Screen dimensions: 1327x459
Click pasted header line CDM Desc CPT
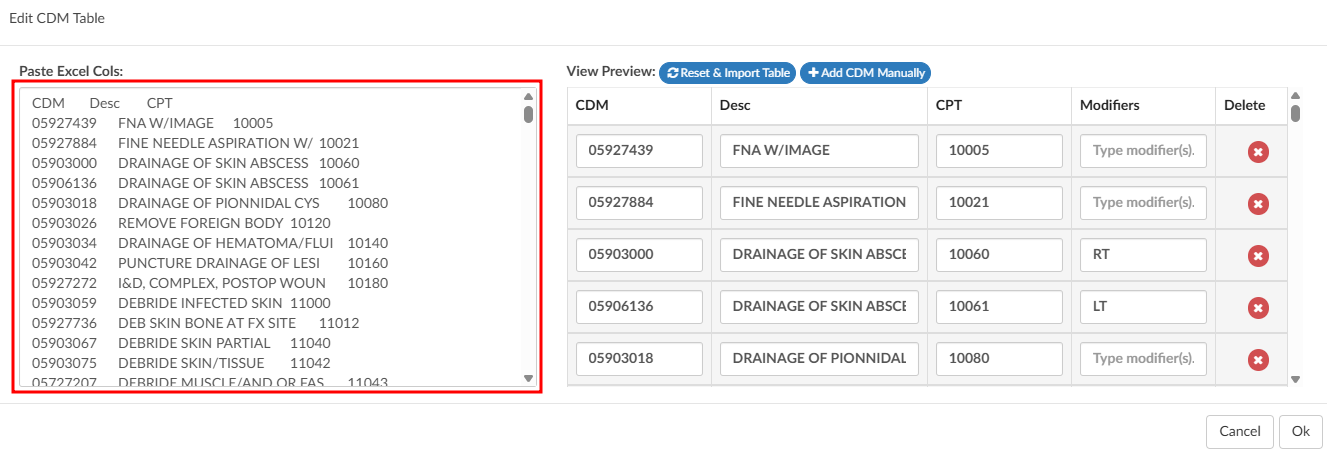[102, 103]
